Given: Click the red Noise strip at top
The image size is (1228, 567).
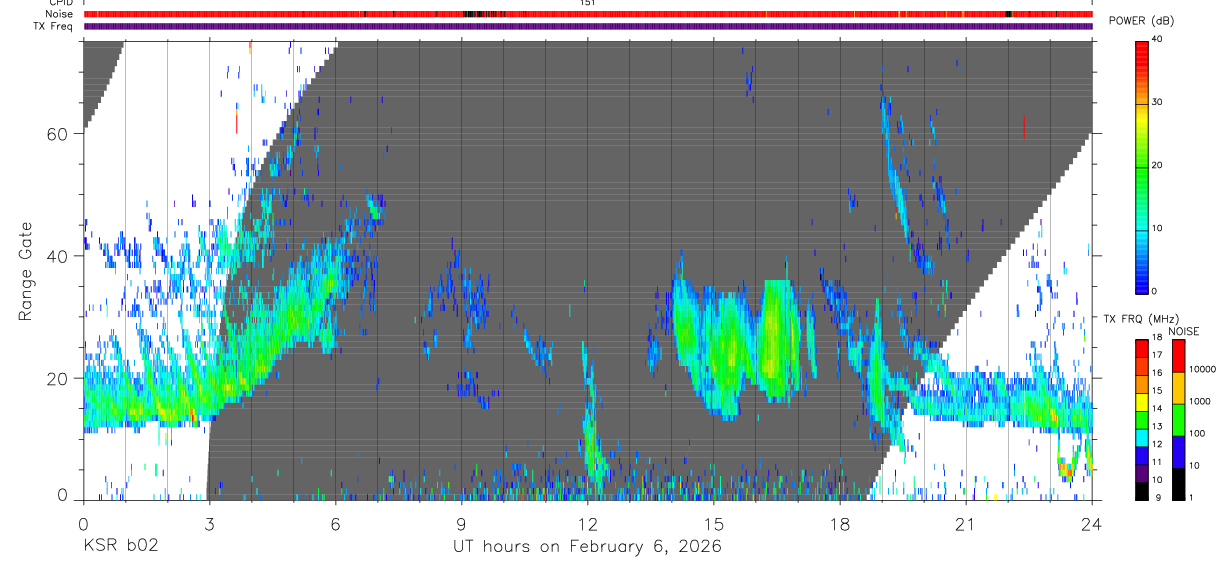Looking at the screenshot, I should [588, 14].
